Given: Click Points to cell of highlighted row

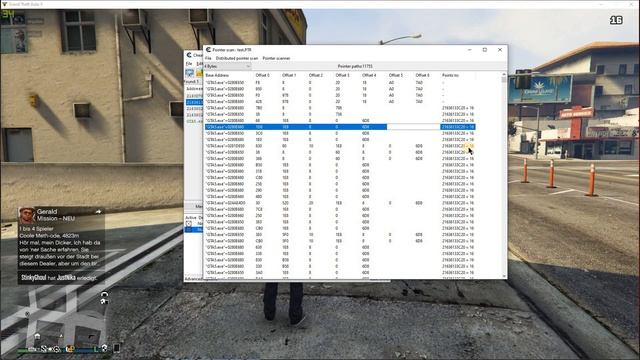Looking at the screenshot, I should [x=458, y=127].
